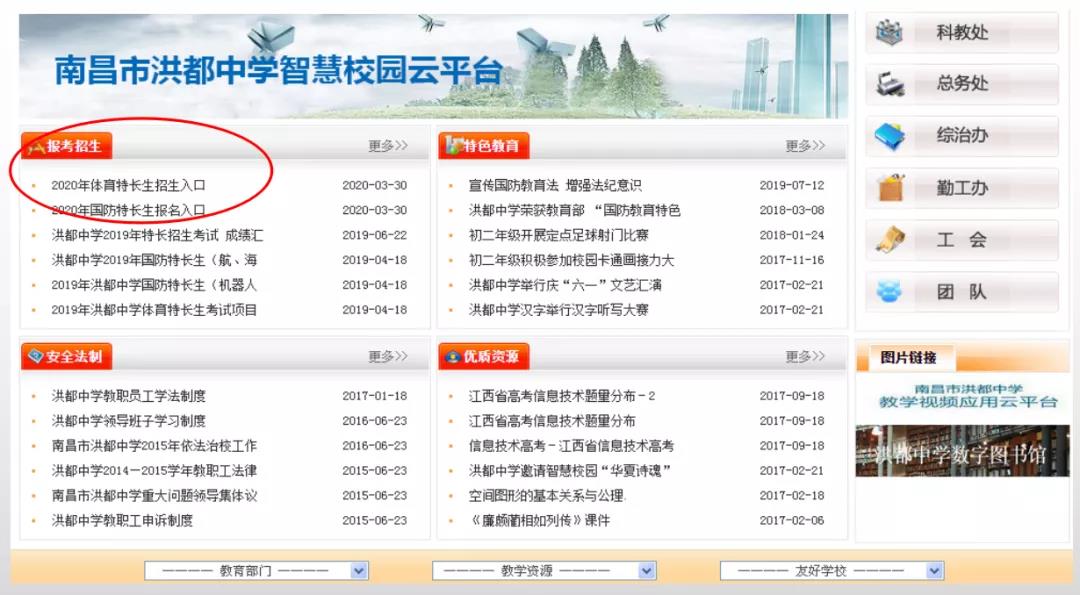This screenshot has height=595, width=1080.
Task: Click the 图片链接 section heading
Action: coord(908,357)
